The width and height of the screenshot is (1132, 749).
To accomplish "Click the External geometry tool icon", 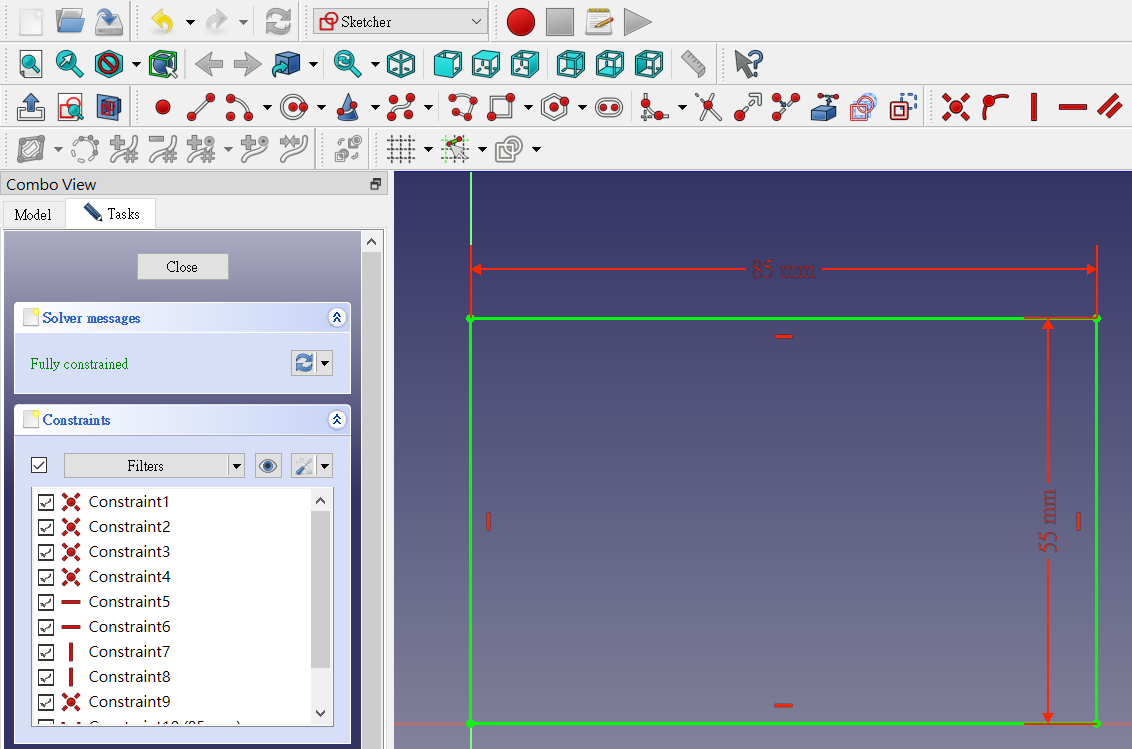I will pos(824,108).
